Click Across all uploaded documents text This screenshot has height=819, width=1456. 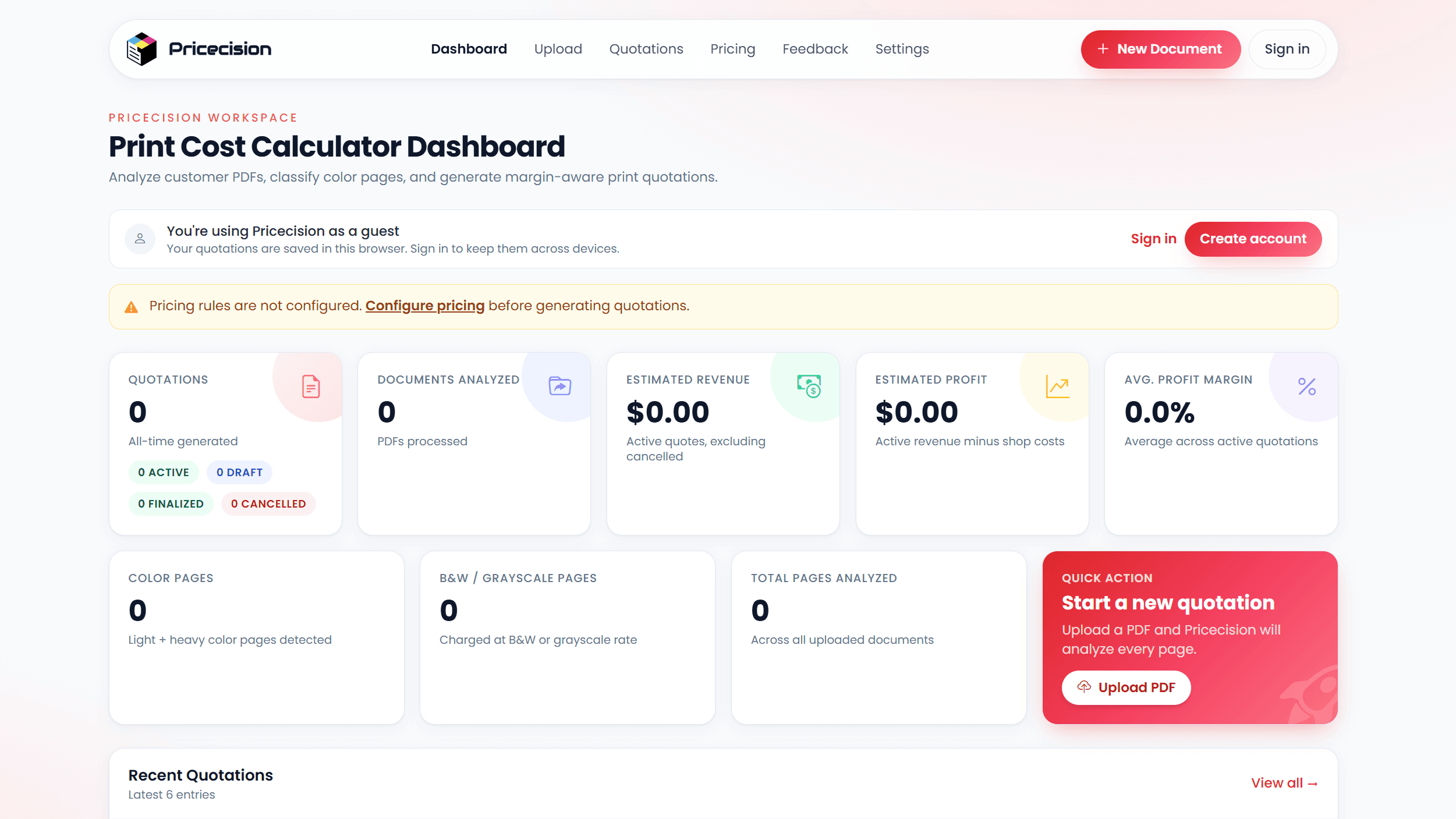pos(842,640)
